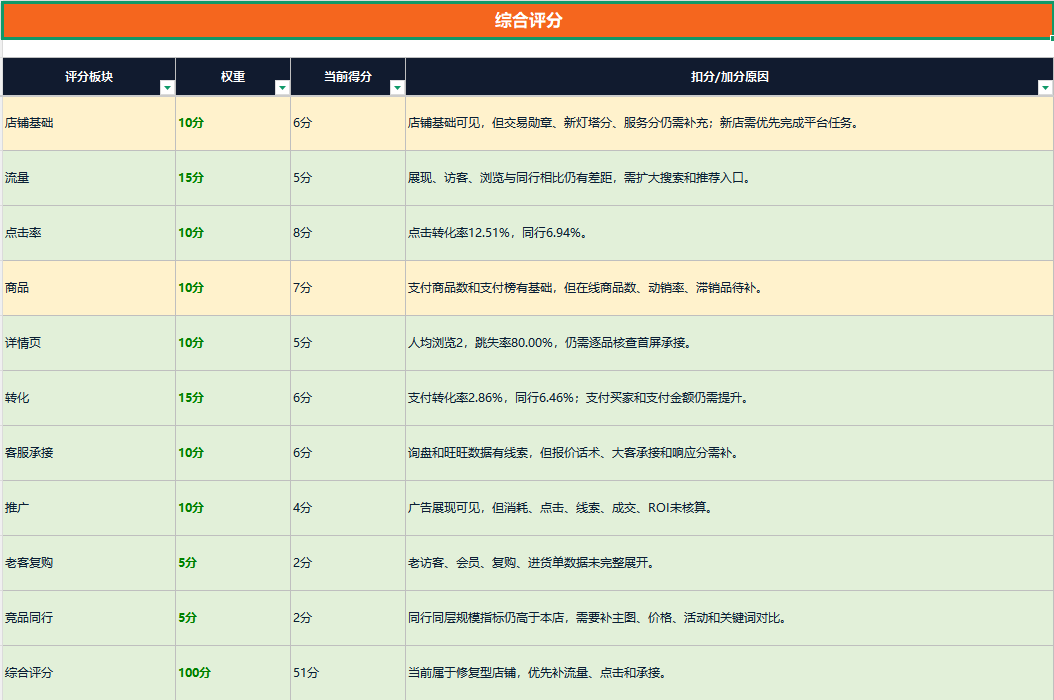Select the 扣分/加分原因 header cell

(729, 77)
